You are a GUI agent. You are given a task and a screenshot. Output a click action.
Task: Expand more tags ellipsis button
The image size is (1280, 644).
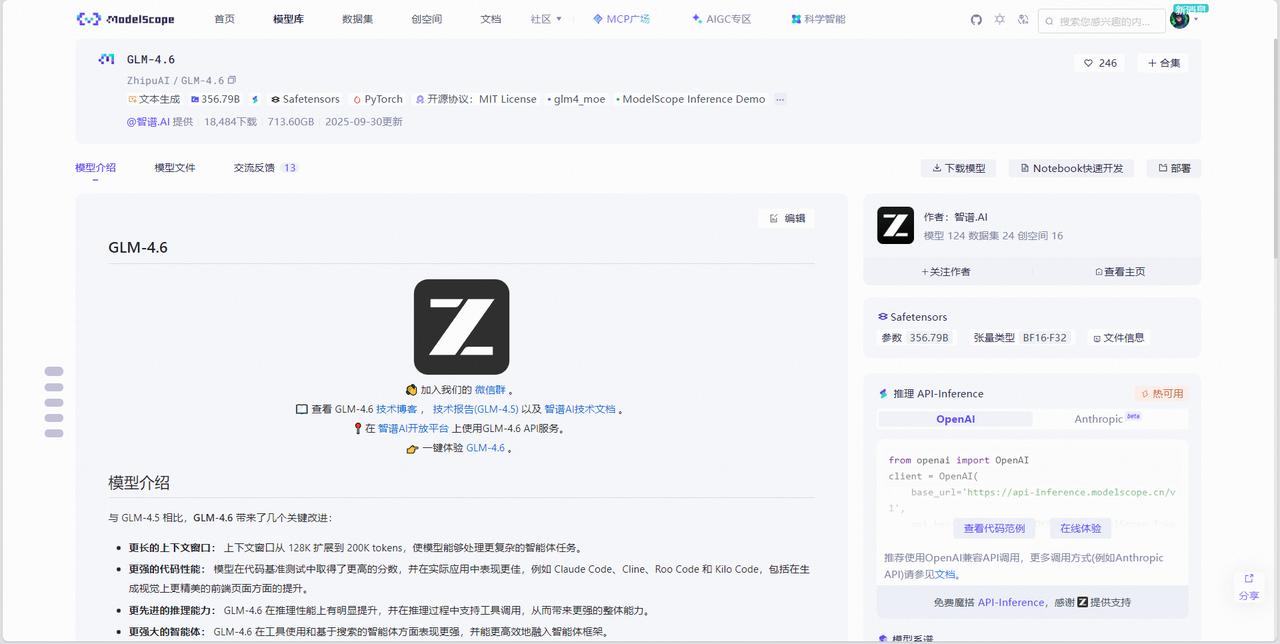[x=780, y=99]
